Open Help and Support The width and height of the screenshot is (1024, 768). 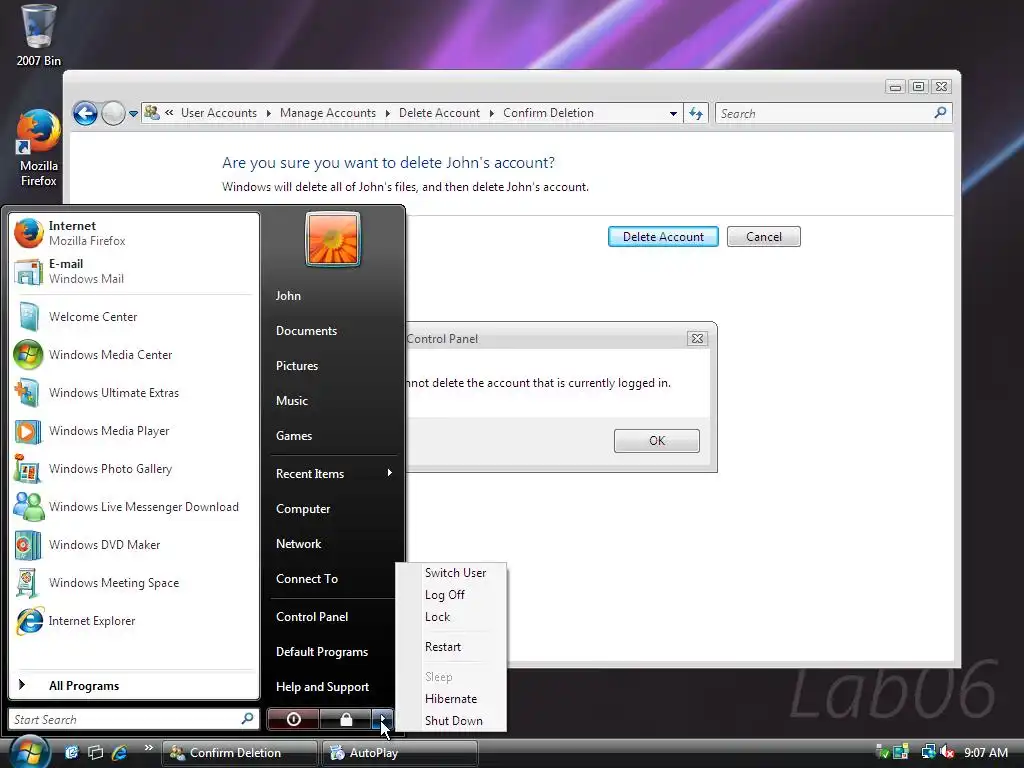click(334, 686)
